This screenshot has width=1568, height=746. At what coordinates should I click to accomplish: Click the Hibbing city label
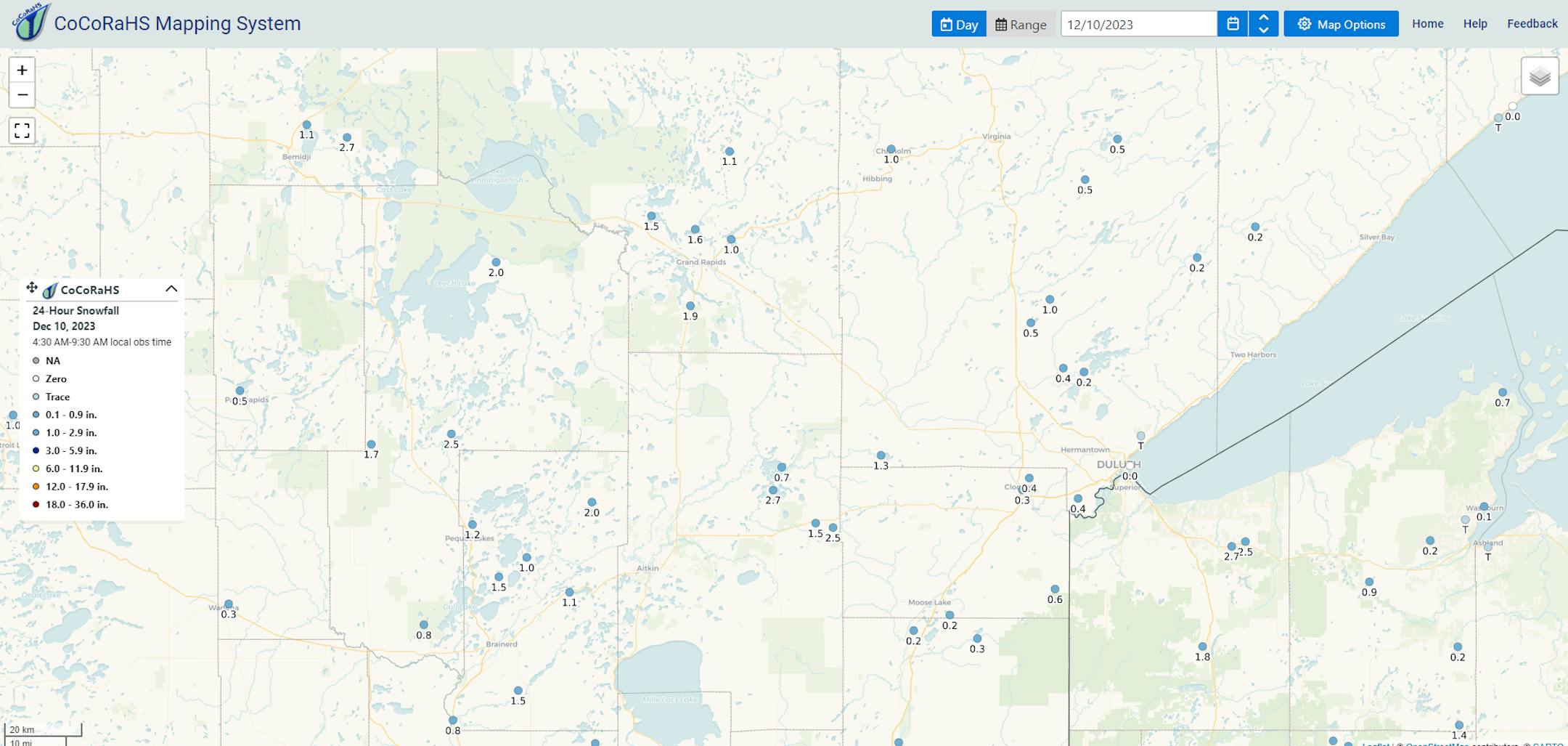(877, 179)
